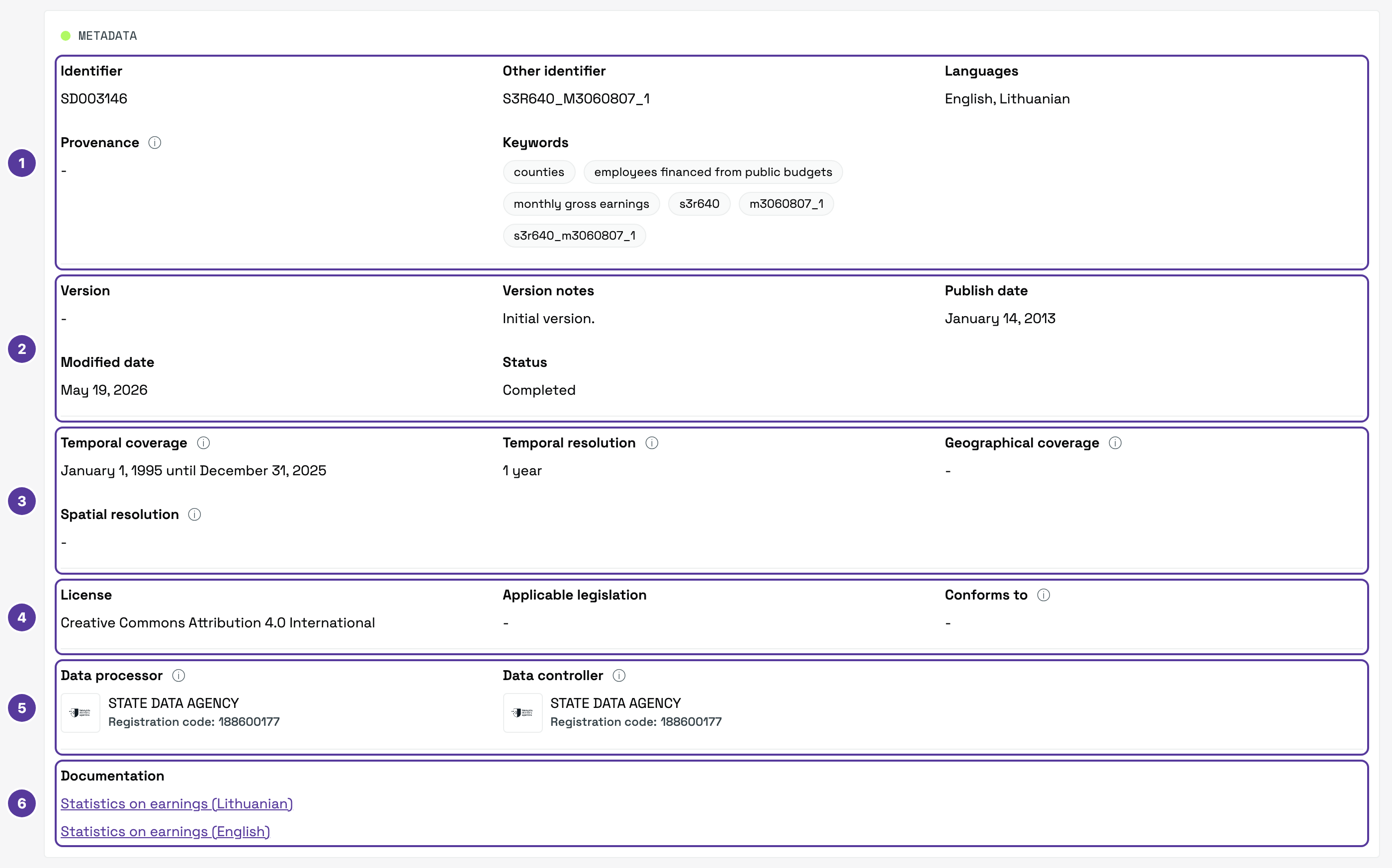Click the Temporal coverage info icon
Screen dimensions: 1392x868
point(203,442)
